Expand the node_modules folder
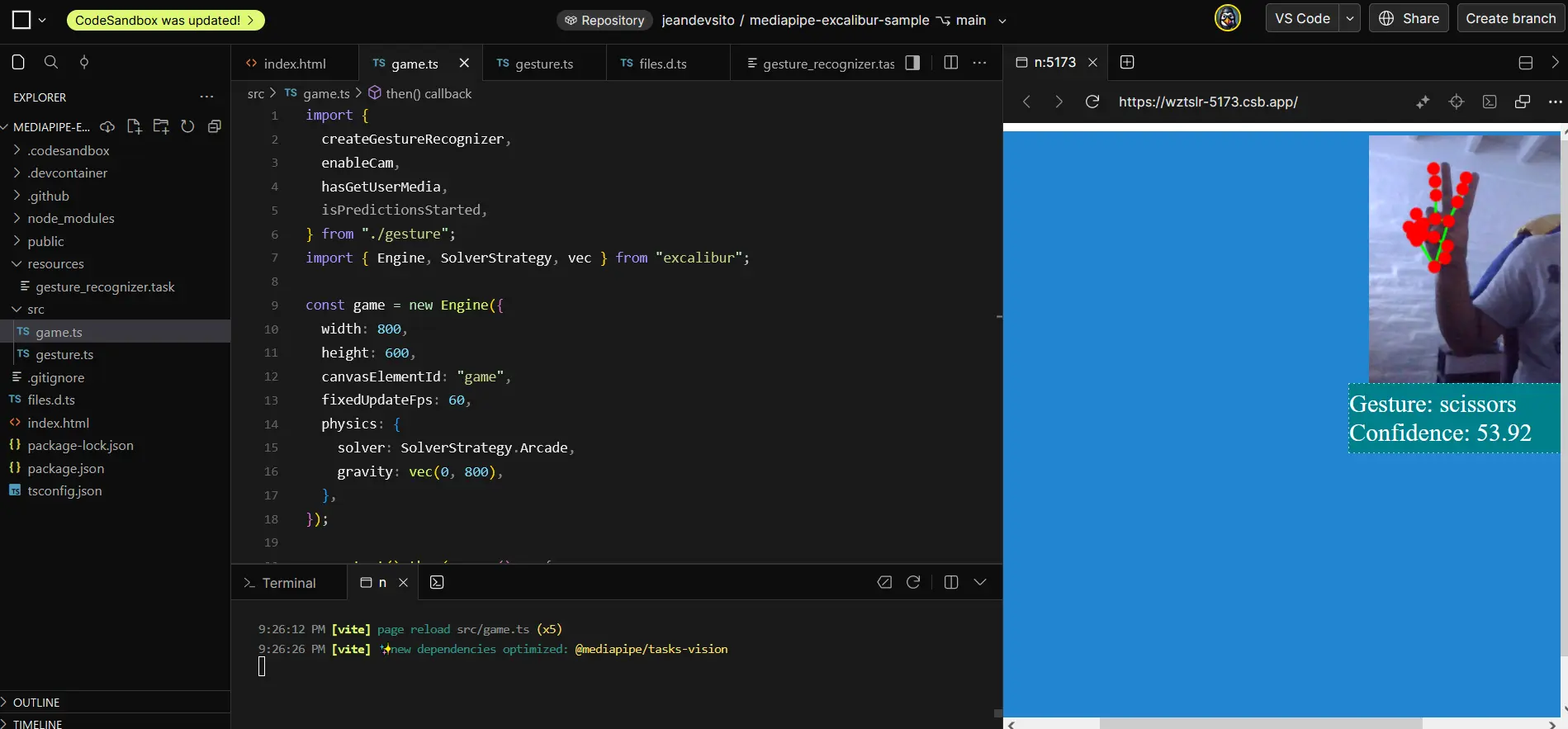 click(x=70, y=218)
